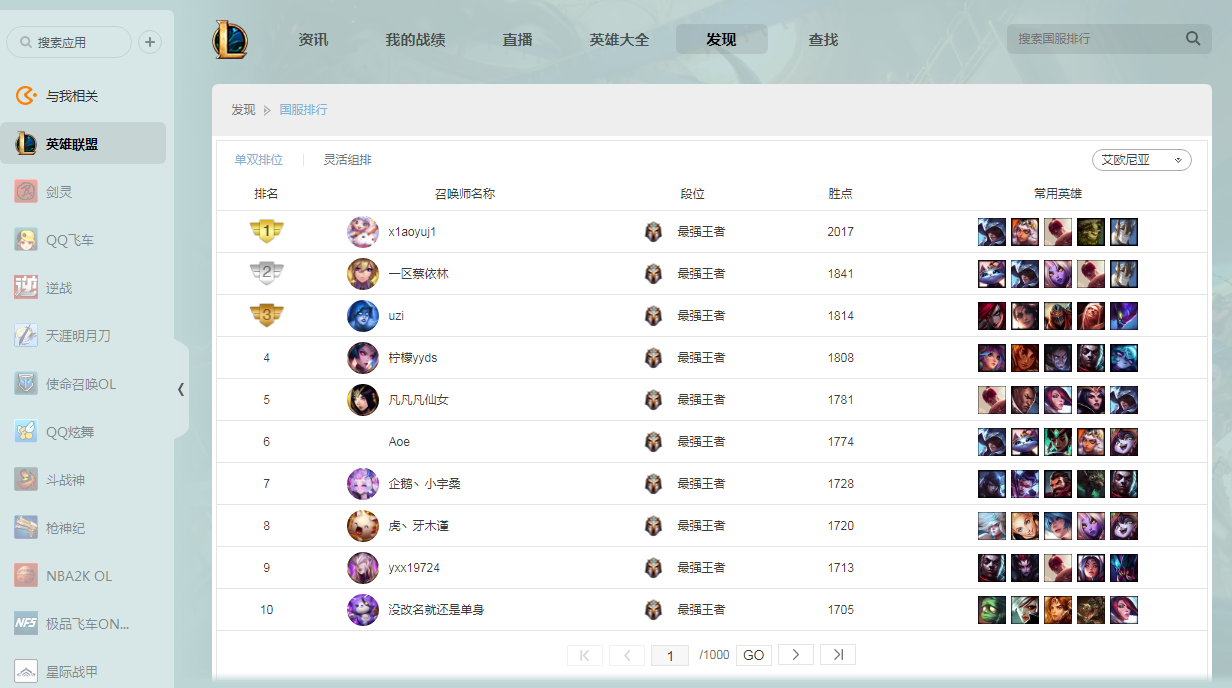Viewport: 1232px width, 688px height.
Task: Click 发现 in the breadcrumb
Action: [243, 110]
